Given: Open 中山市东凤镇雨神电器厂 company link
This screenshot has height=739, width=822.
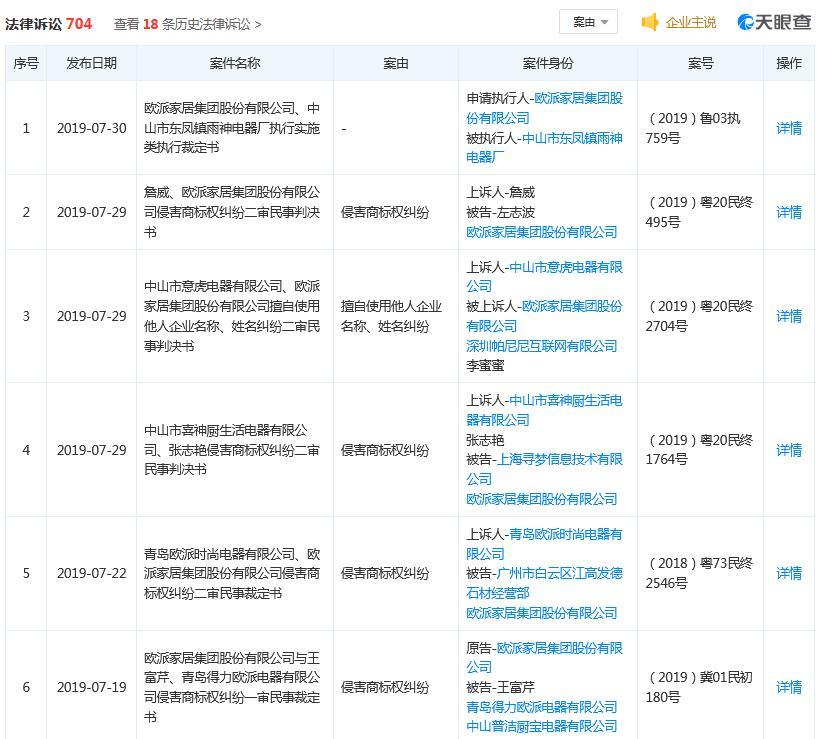Looking at the screenshot, I should tap(545, 148).
